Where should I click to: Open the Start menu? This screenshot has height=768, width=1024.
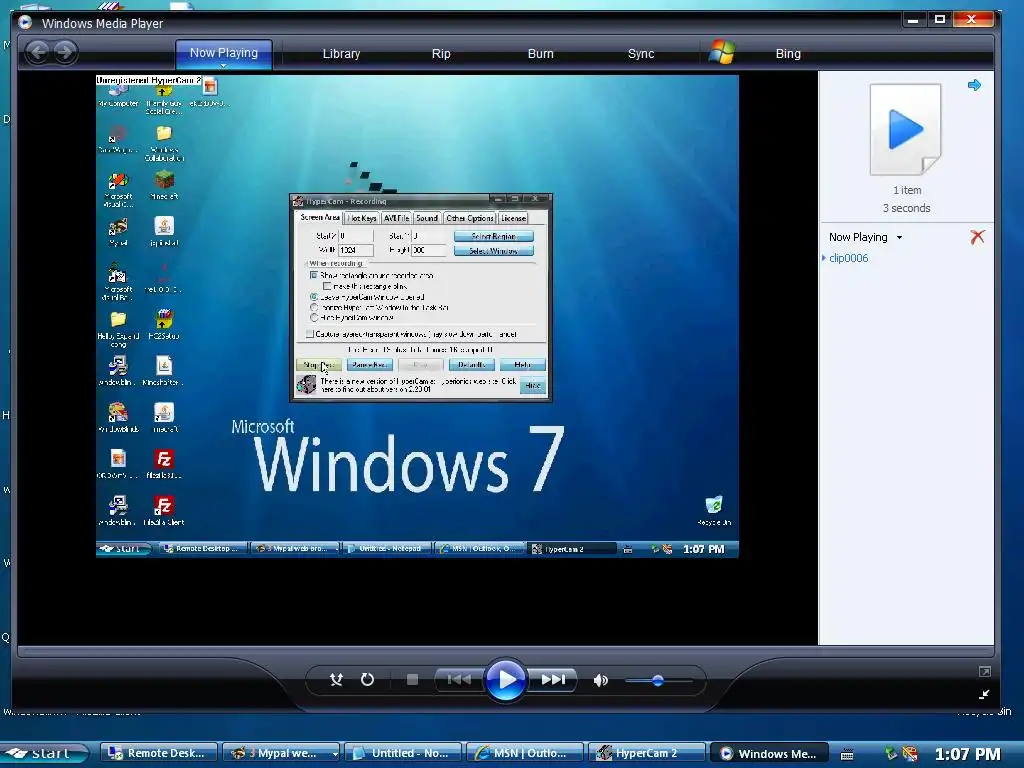(44, 753)
